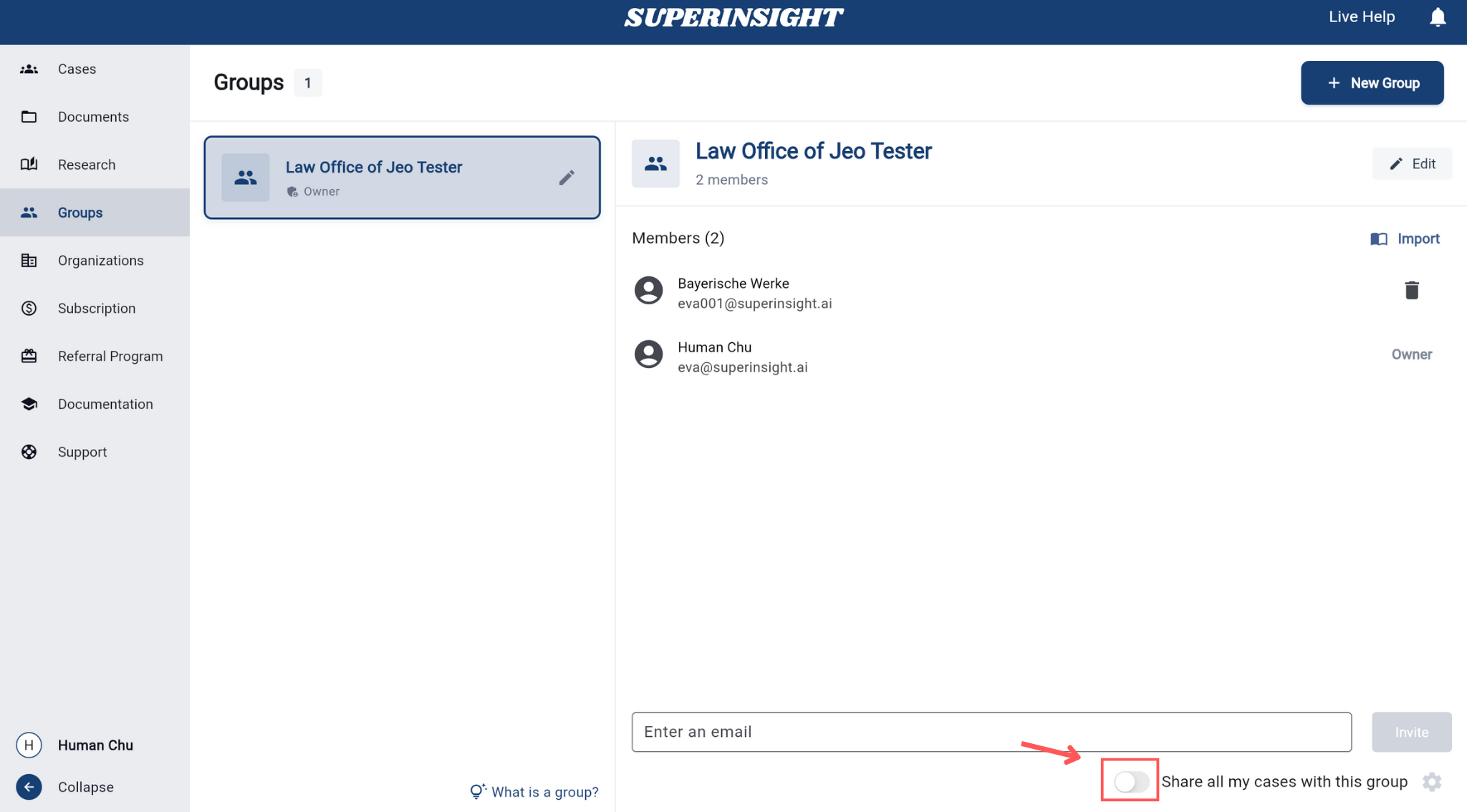The height and width of the screenshot is (812, 1467).
Task: Click the Bayerische Werke member name
Action: click(733, 284)
